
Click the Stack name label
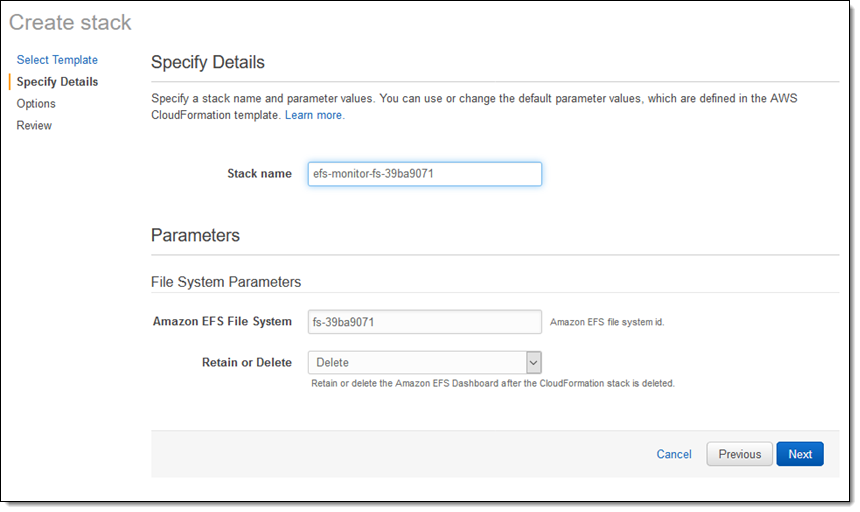point(259,174)
